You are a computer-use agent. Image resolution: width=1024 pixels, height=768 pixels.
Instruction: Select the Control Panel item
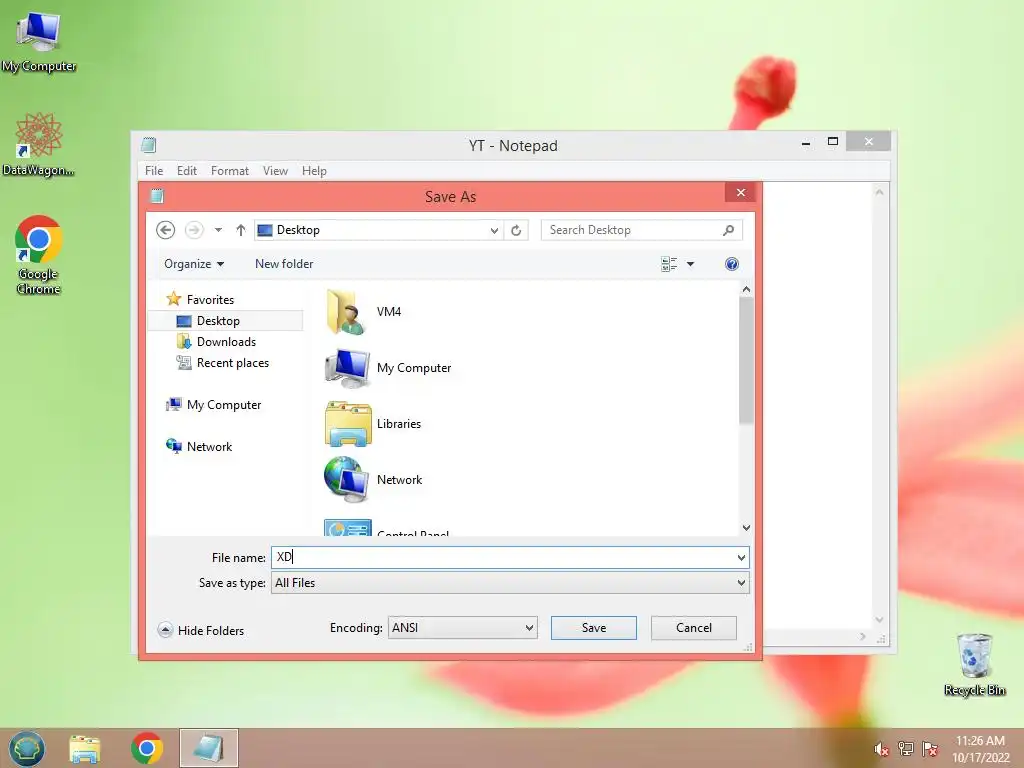387,528
